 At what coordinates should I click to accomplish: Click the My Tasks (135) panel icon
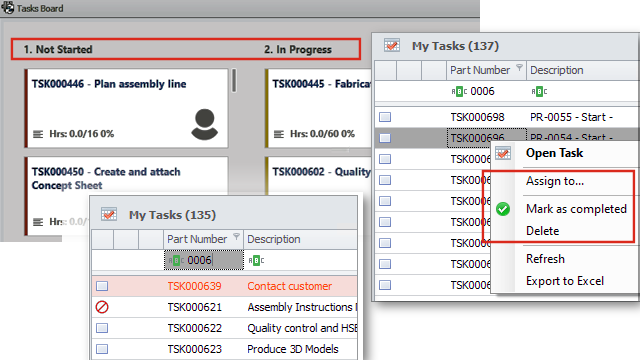109,214
